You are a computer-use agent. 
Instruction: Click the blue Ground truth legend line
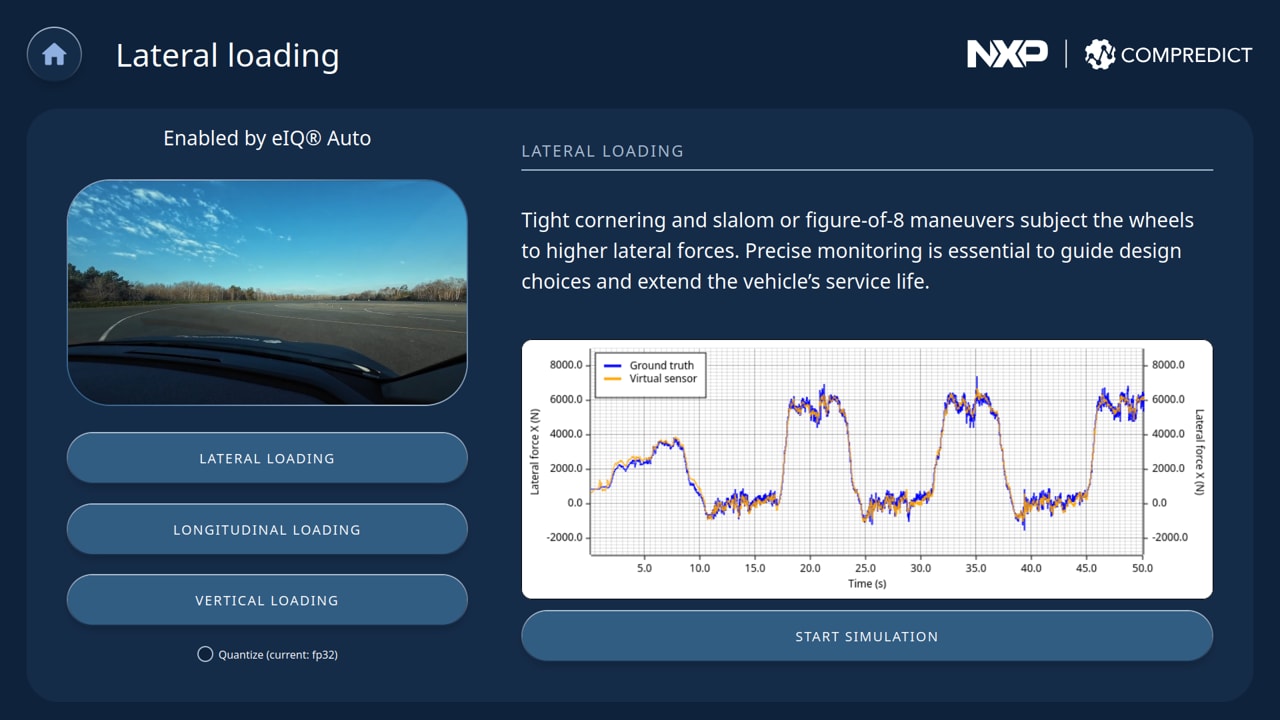612,365
